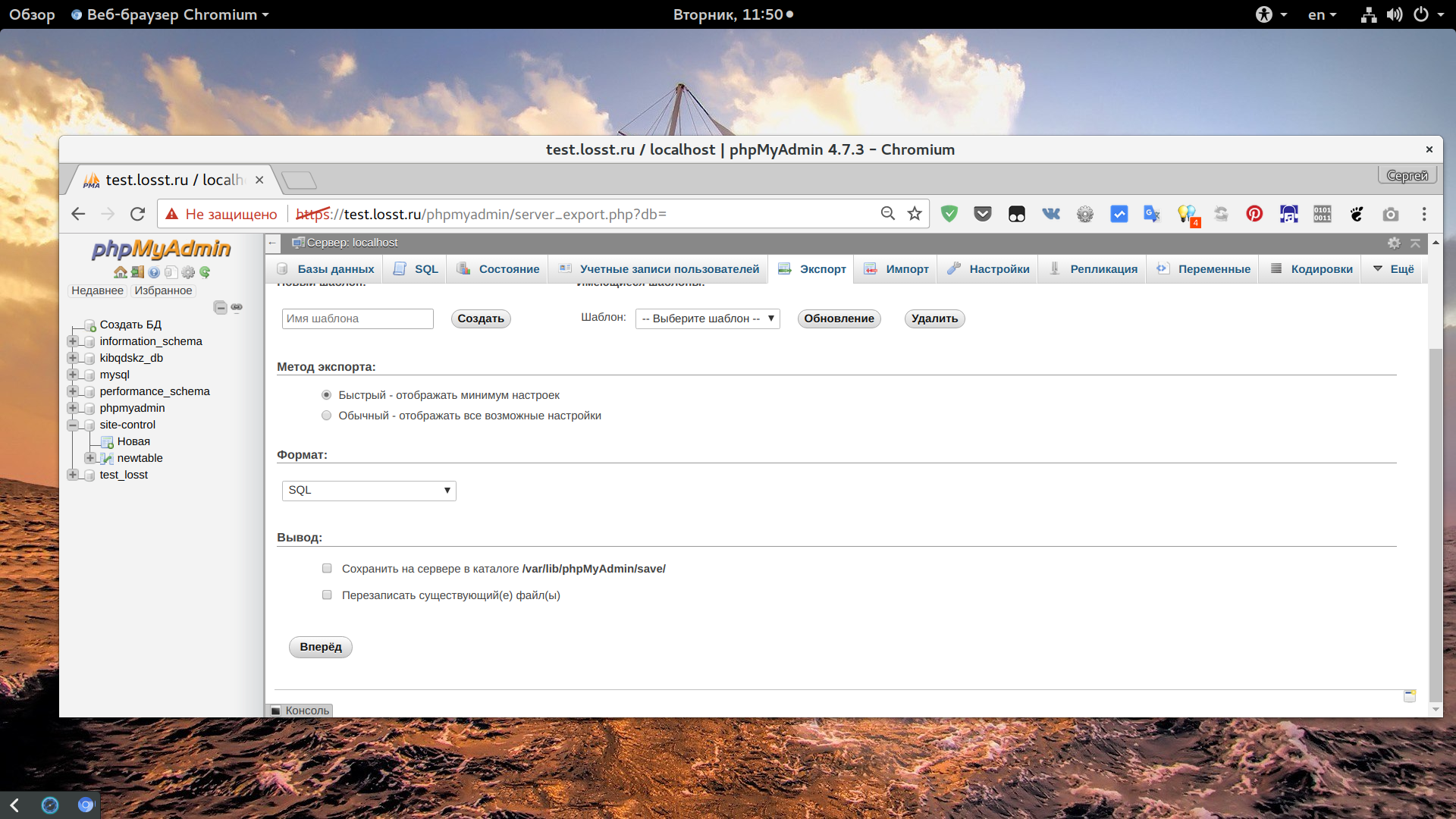The width and height of the screenshot is (1456, 819).
Task: Open phpMyAdmin documentation help icon
Action: coord(154,272)
